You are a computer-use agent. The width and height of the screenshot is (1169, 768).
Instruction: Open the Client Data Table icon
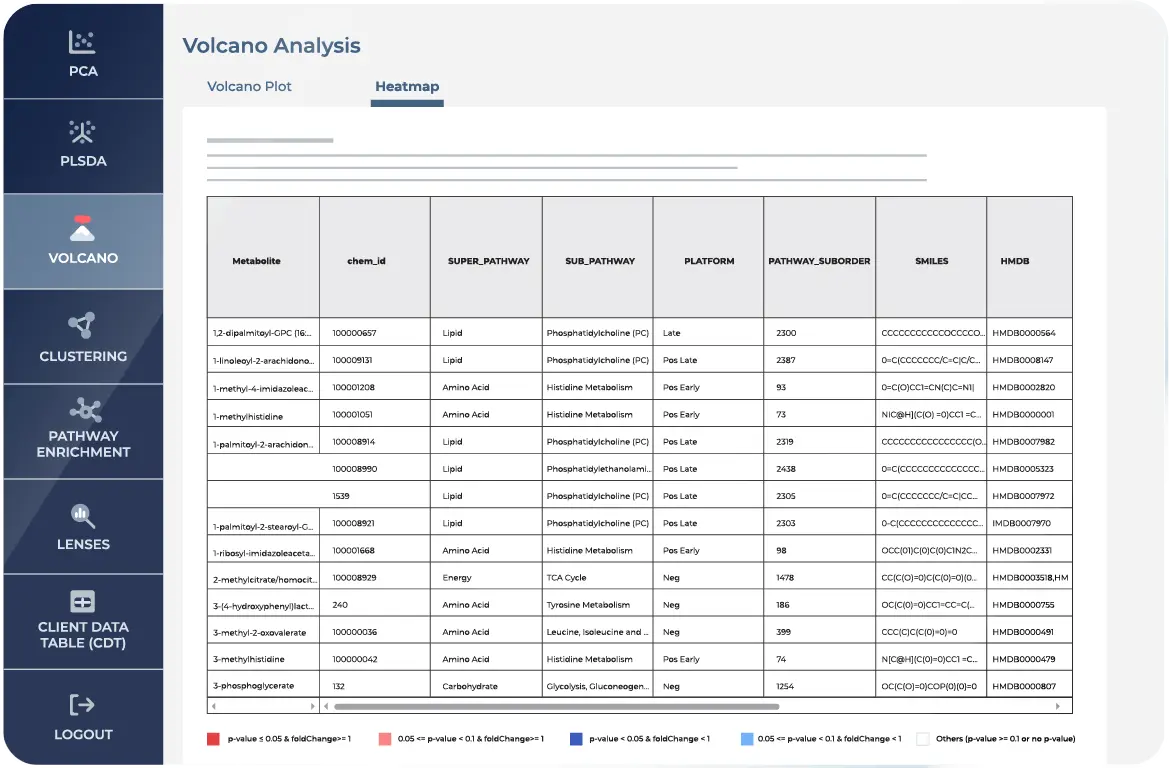82,601
